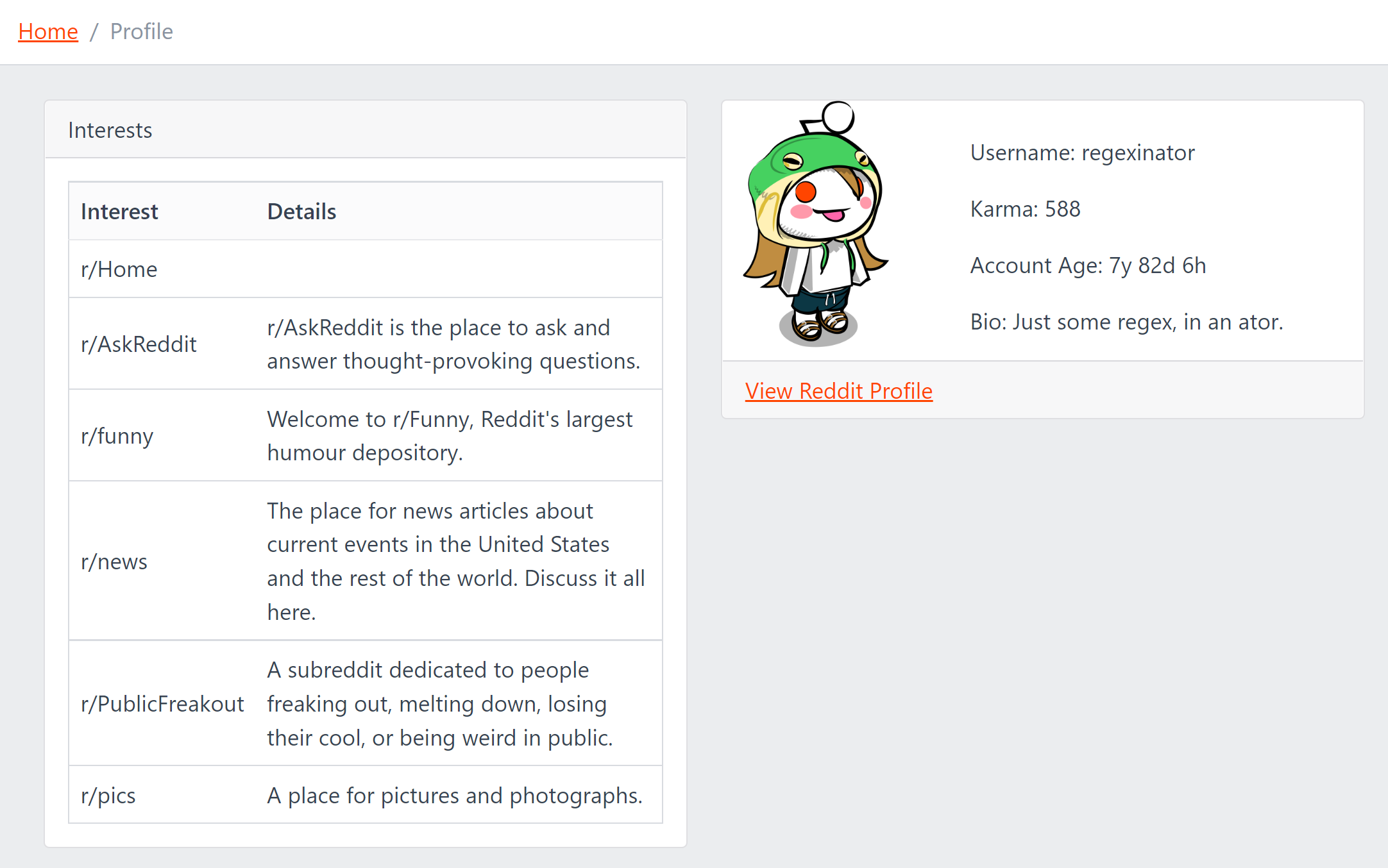Open the Home breadcrumb link
Screen dimensions: 1388x868
point(47,31)
